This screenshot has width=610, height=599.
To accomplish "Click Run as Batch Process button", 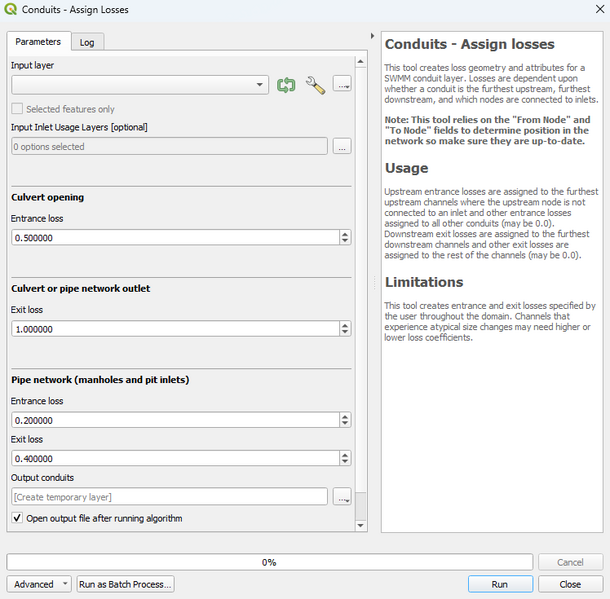I will 125,584.
